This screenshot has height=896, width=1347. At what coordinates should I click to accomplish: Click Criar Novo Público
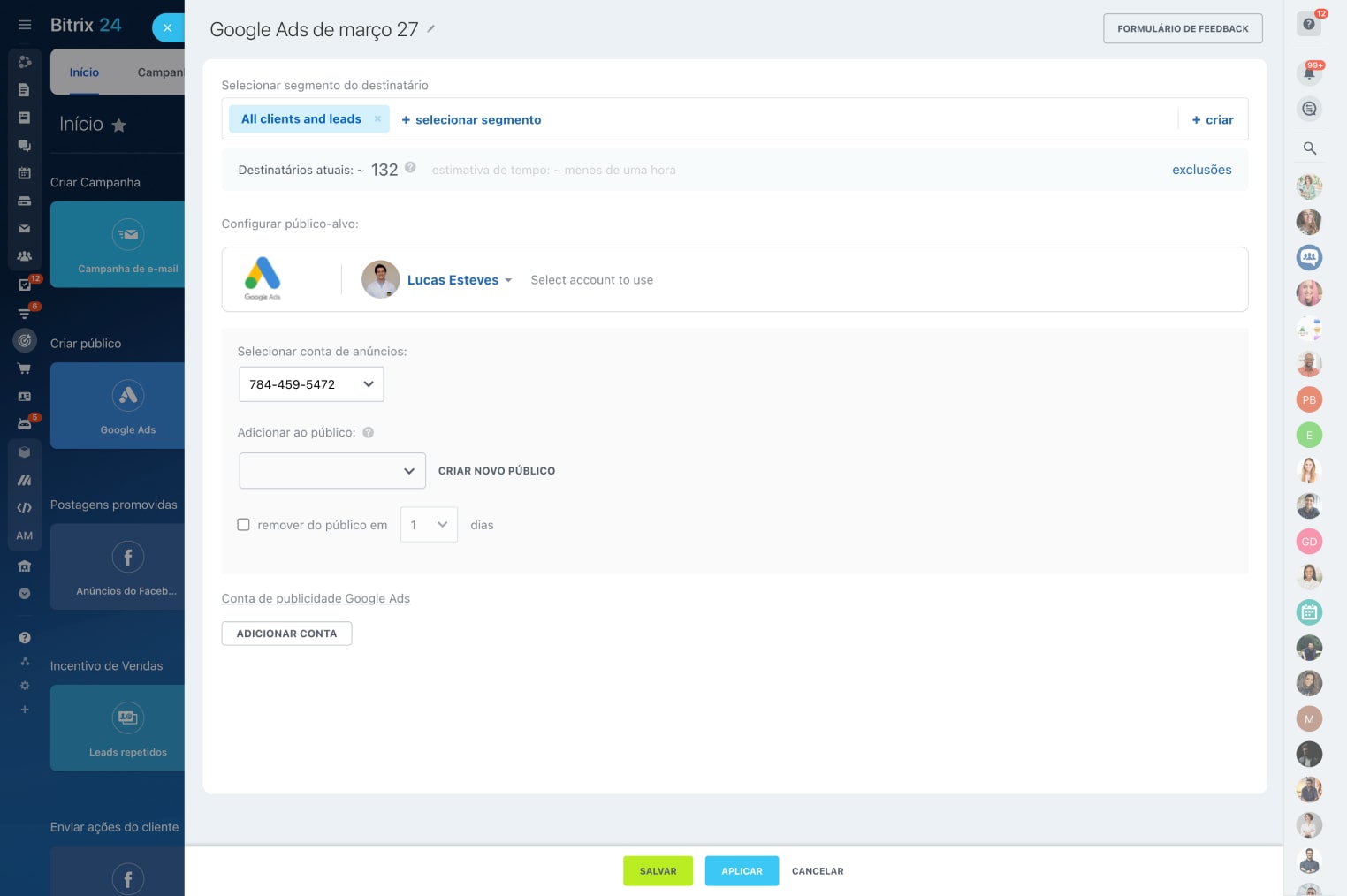click(x=497, y=471)
